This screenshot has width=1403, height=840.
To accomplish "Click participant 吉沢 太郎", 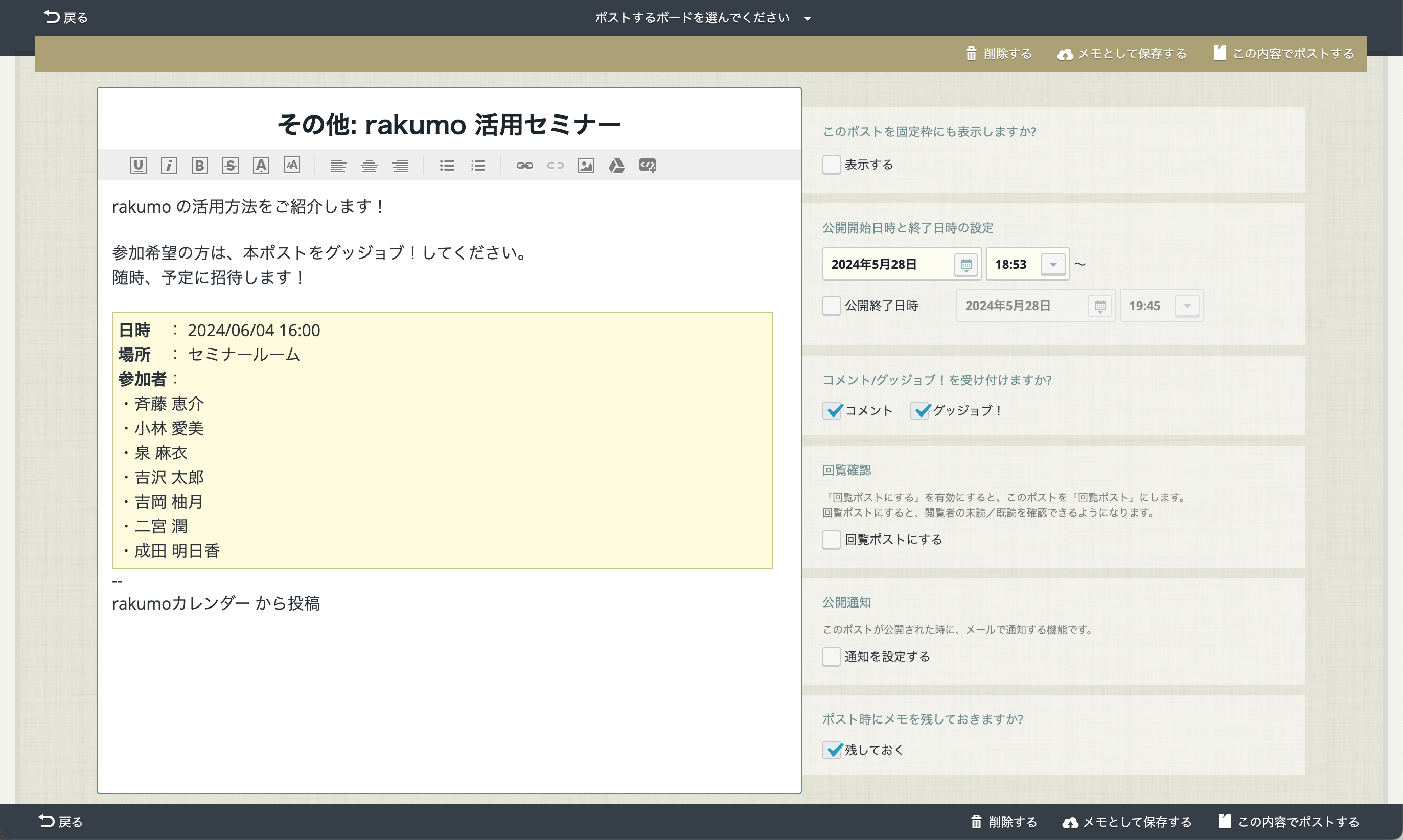I will [169, 477].
